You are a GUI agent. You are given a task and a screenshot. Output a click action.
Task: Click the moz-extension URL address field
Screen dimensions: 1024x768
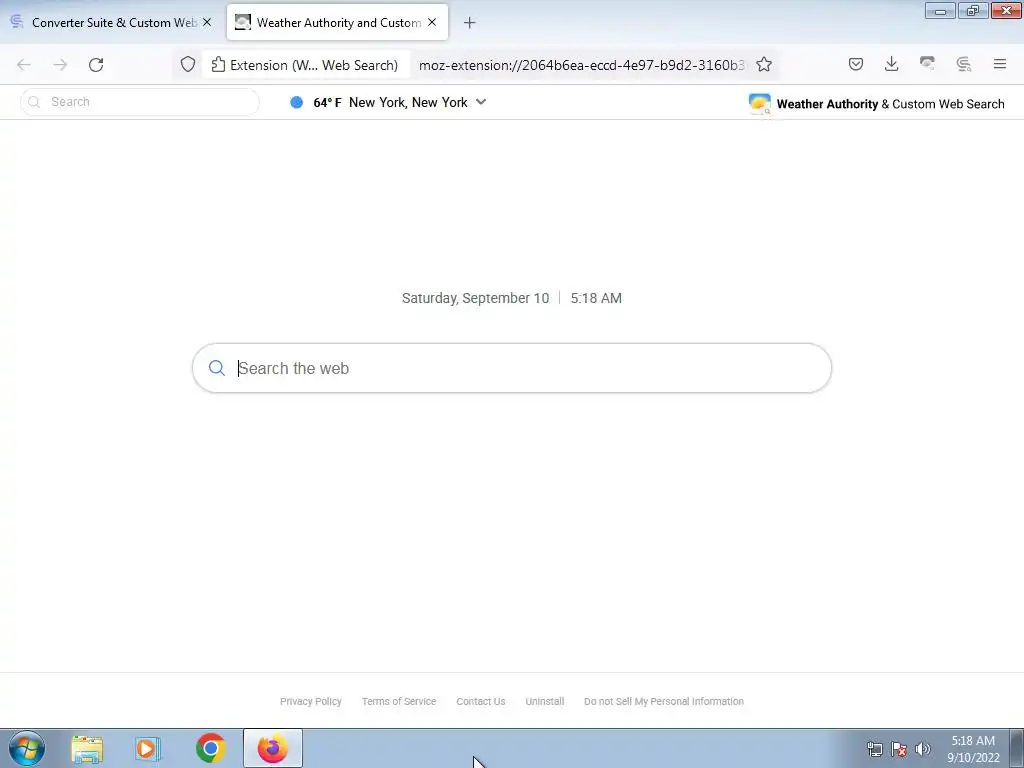(581, 65)
